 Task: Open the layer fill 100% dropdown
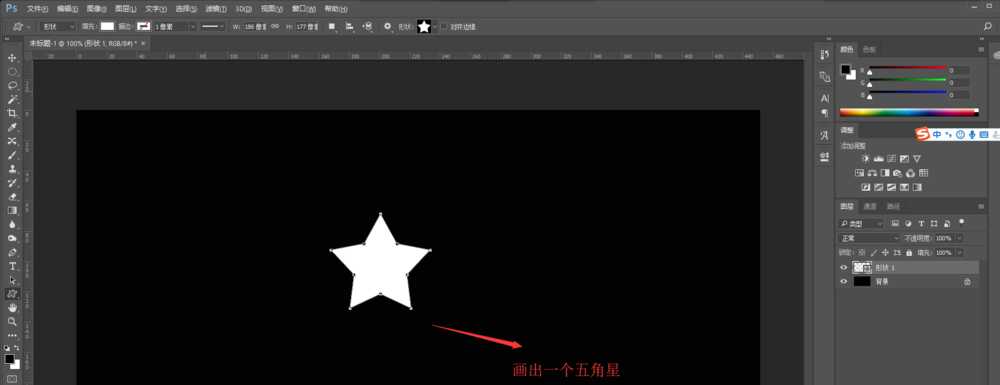click(x=959, y=253)
